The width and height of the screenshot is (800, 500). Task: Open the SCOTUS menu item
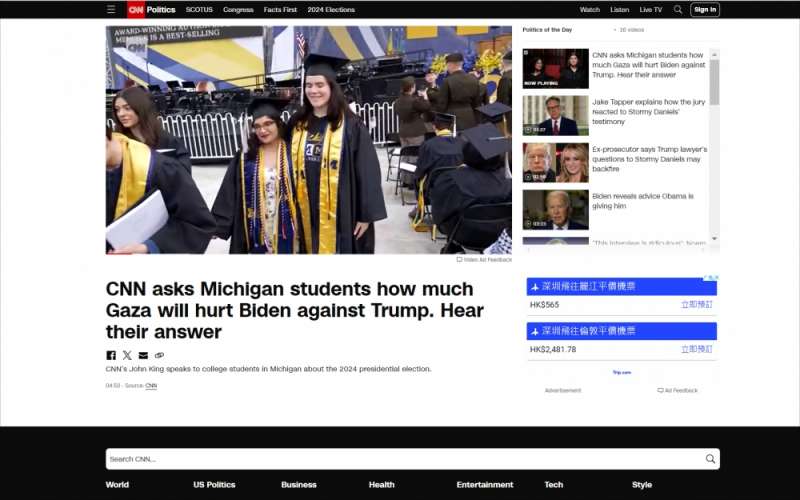199,10
